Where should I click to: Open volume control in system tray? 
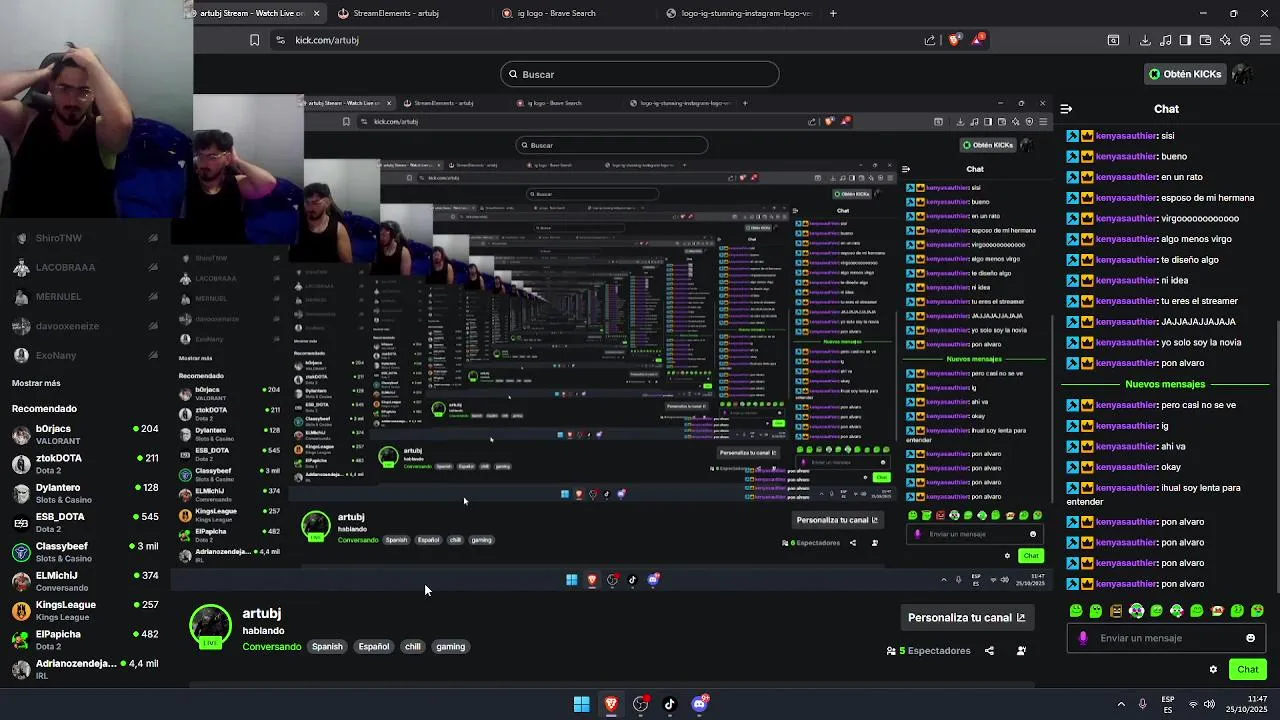point(1209,704)
